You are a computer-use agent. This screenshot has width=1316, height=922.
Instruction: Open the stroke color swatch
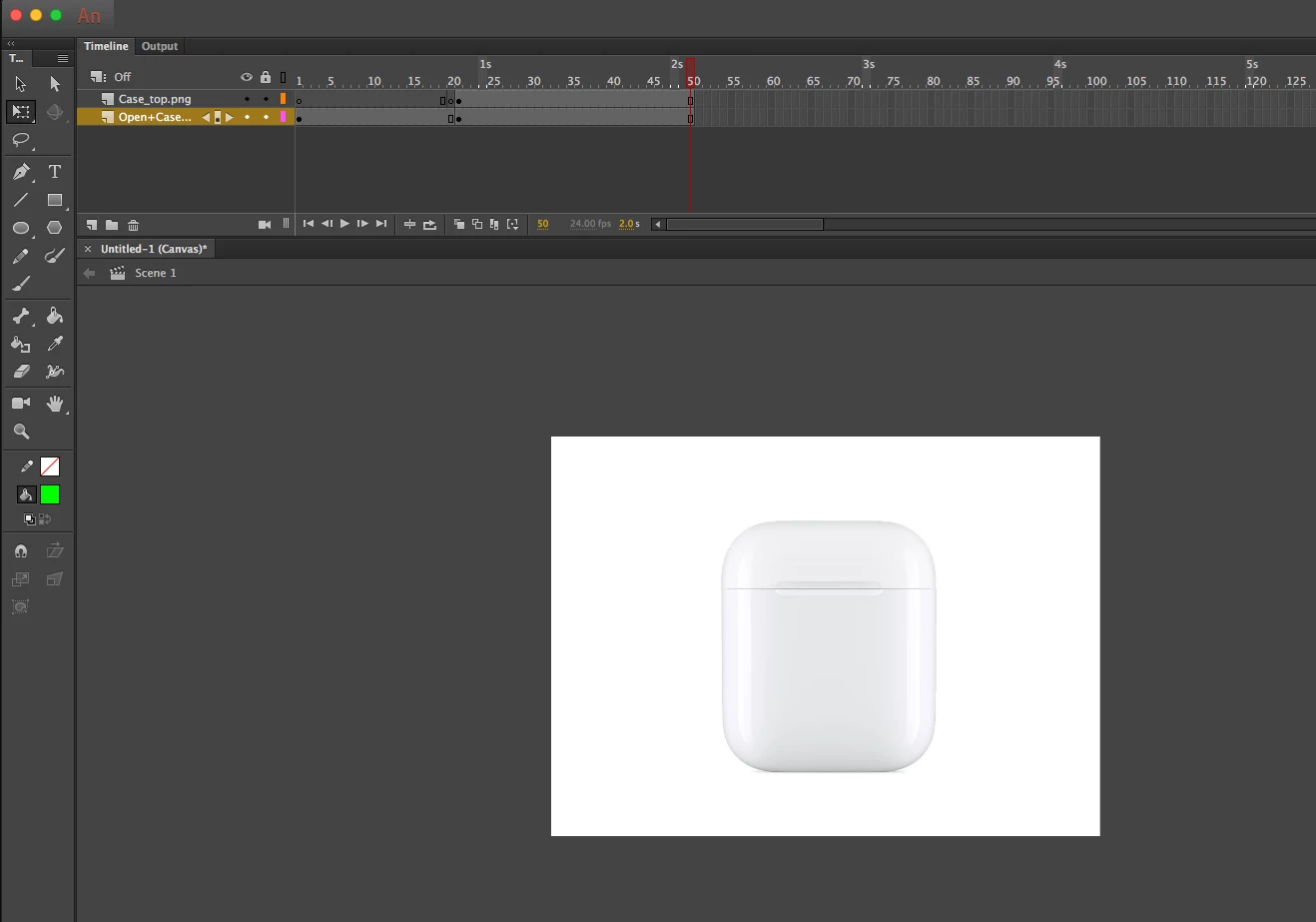pyautogui.click(x=50, y=466)
